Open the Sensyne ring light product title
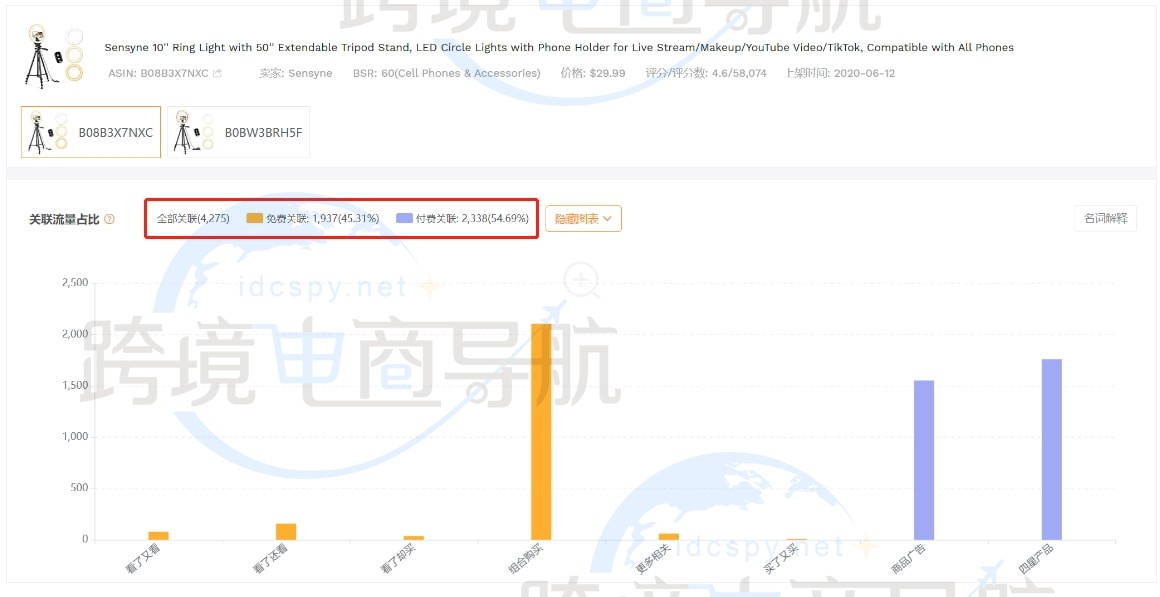 click(x=558, y=48)
